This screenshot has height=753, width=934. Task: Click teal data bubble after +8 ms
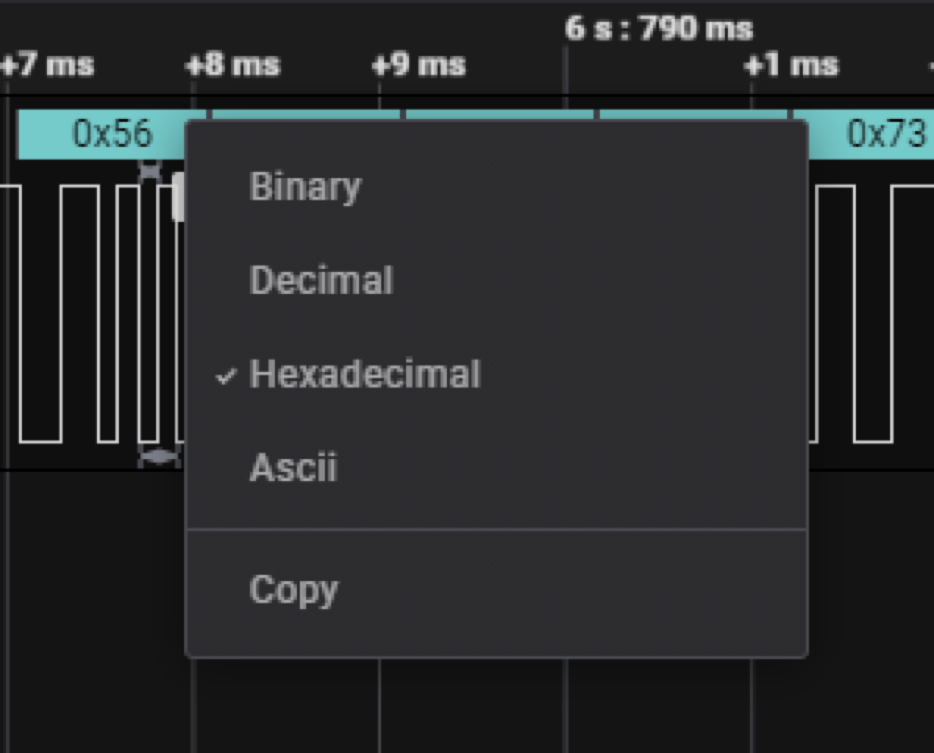point(305,114)
